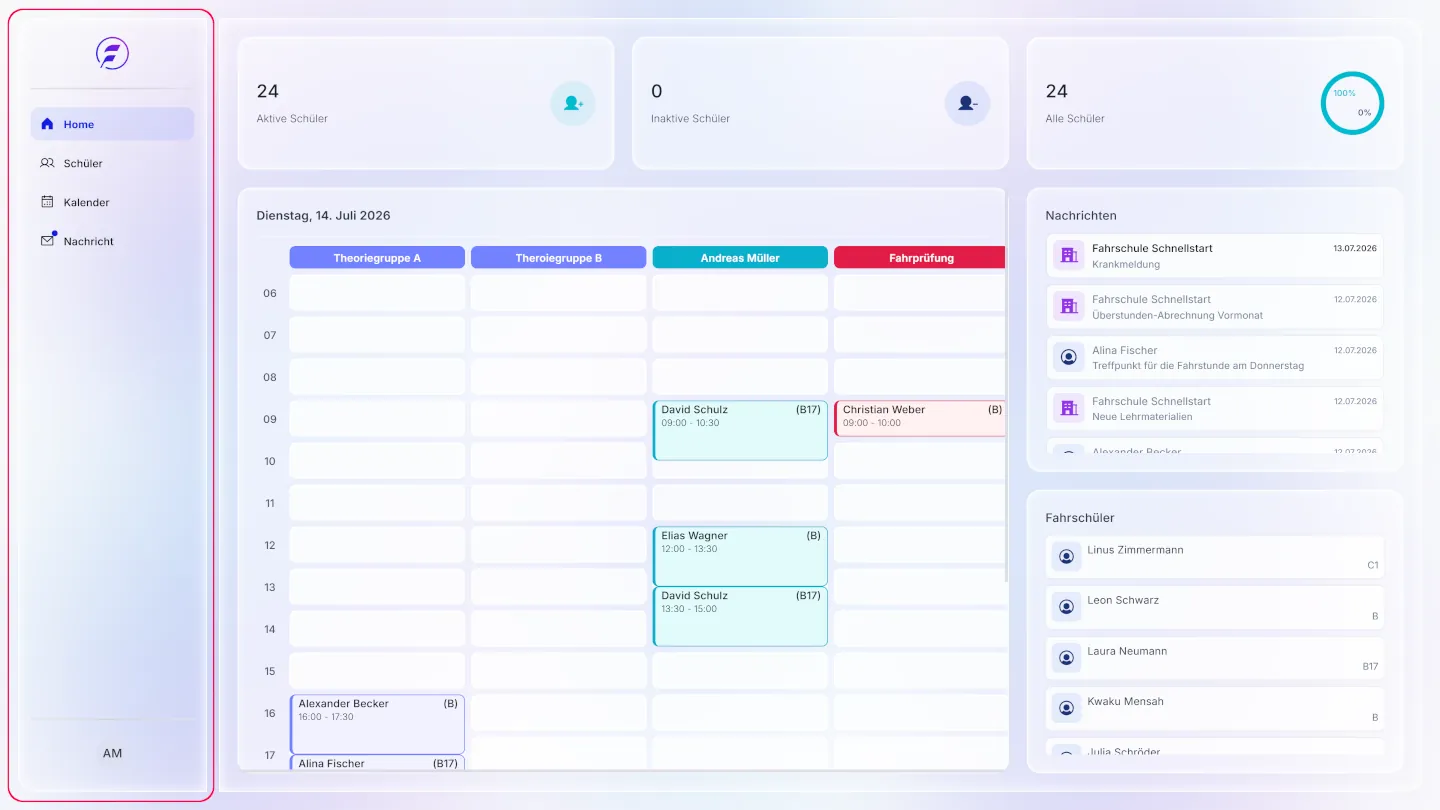Click the avatar icon next to Linus Zimmermann
Viewport: 1440px width, 810px height.
[1067, 556]
